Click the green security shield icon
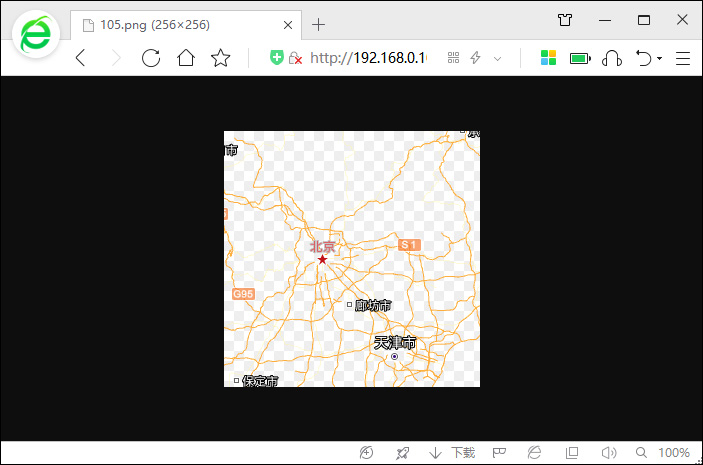 277,57
